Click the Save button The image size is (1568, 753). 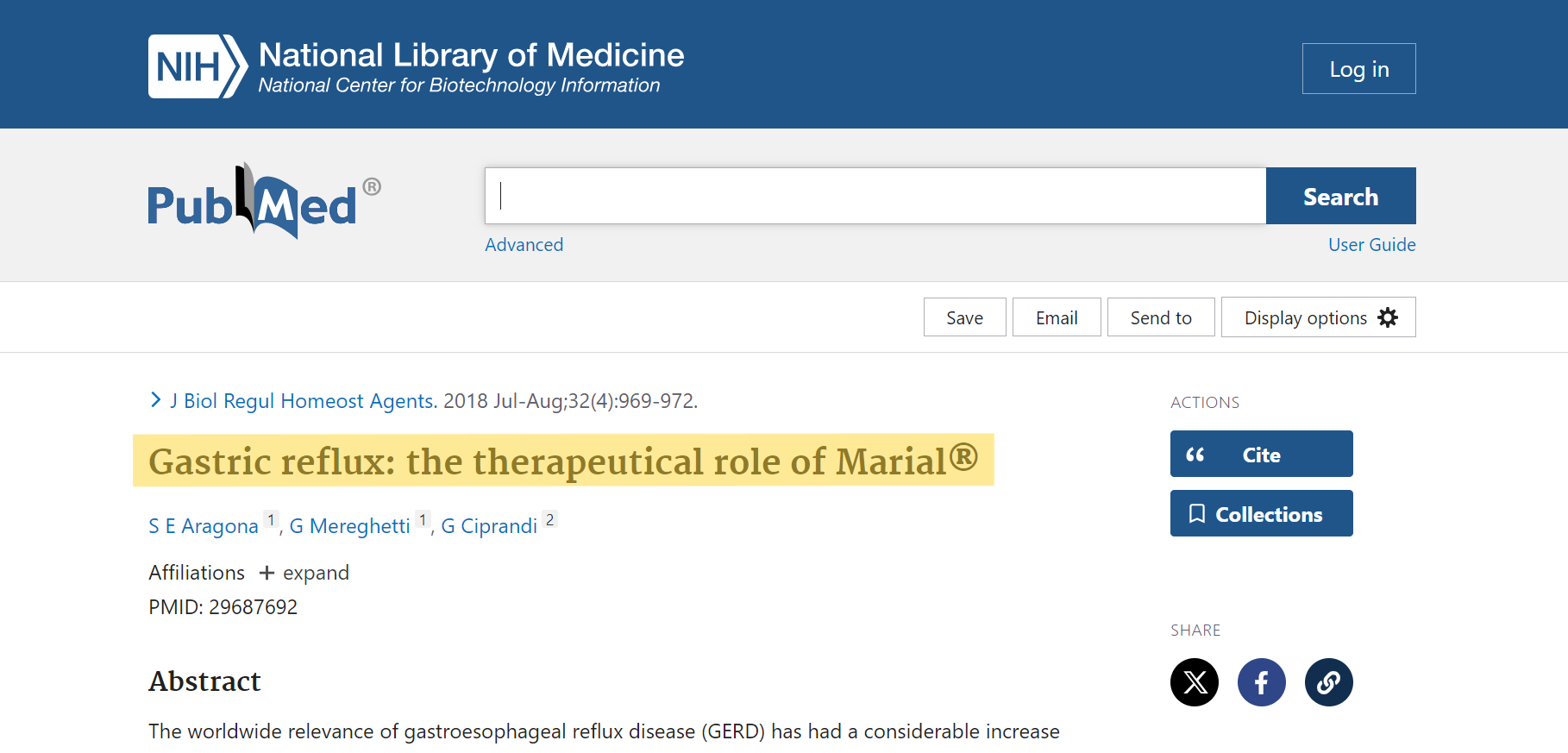click(965, 317)
